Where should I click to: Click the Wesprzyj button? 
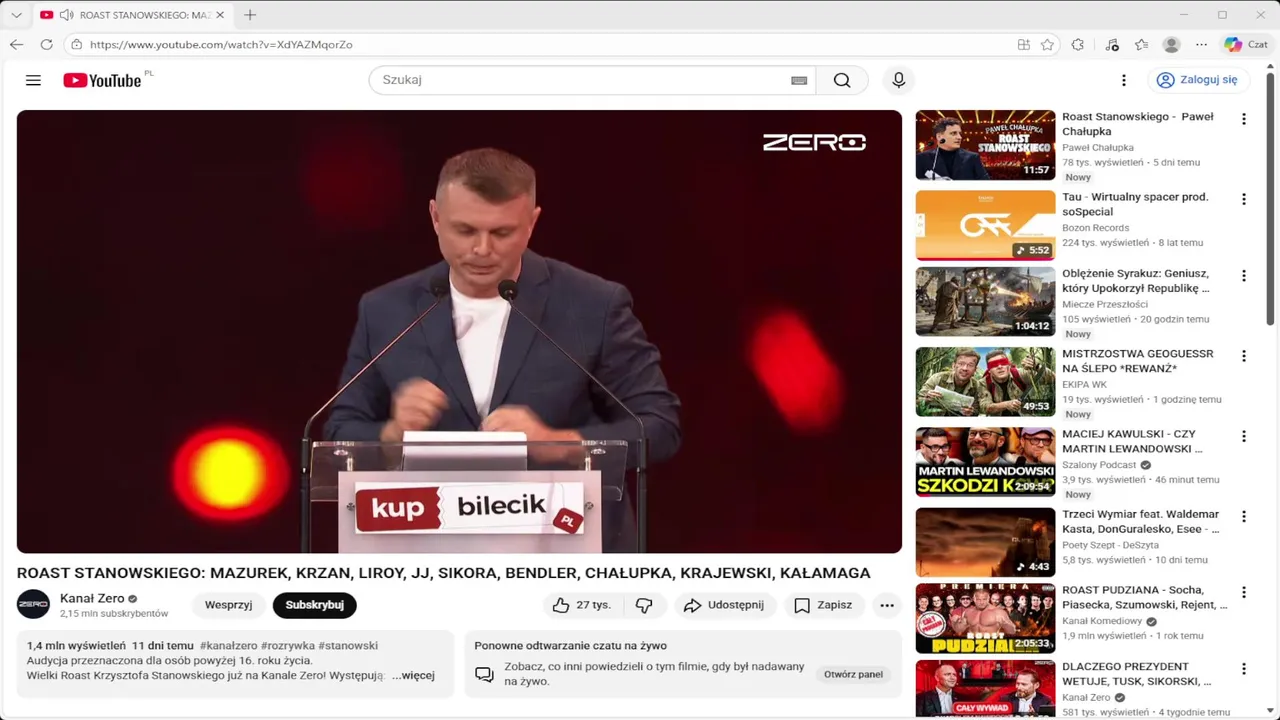(x=228, y=605)
